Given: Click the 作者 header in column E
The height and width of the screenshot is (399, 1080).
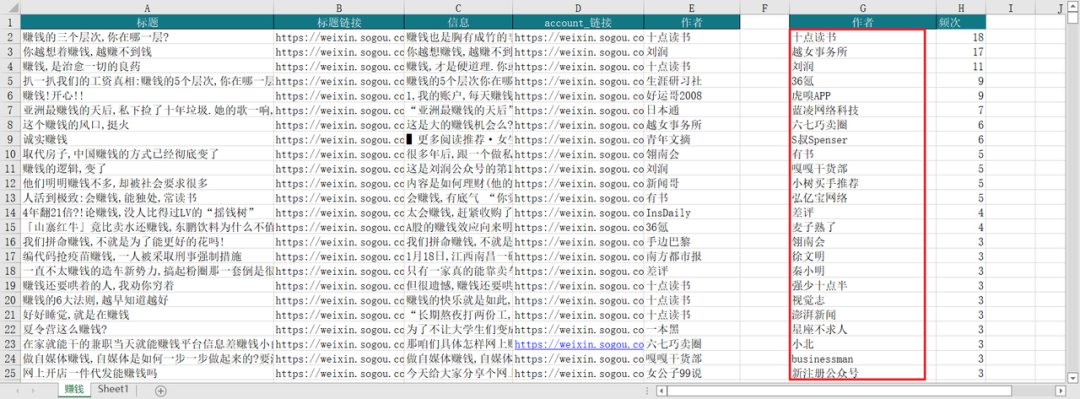Looking at the screenshot, I should [x=692, y=22].
